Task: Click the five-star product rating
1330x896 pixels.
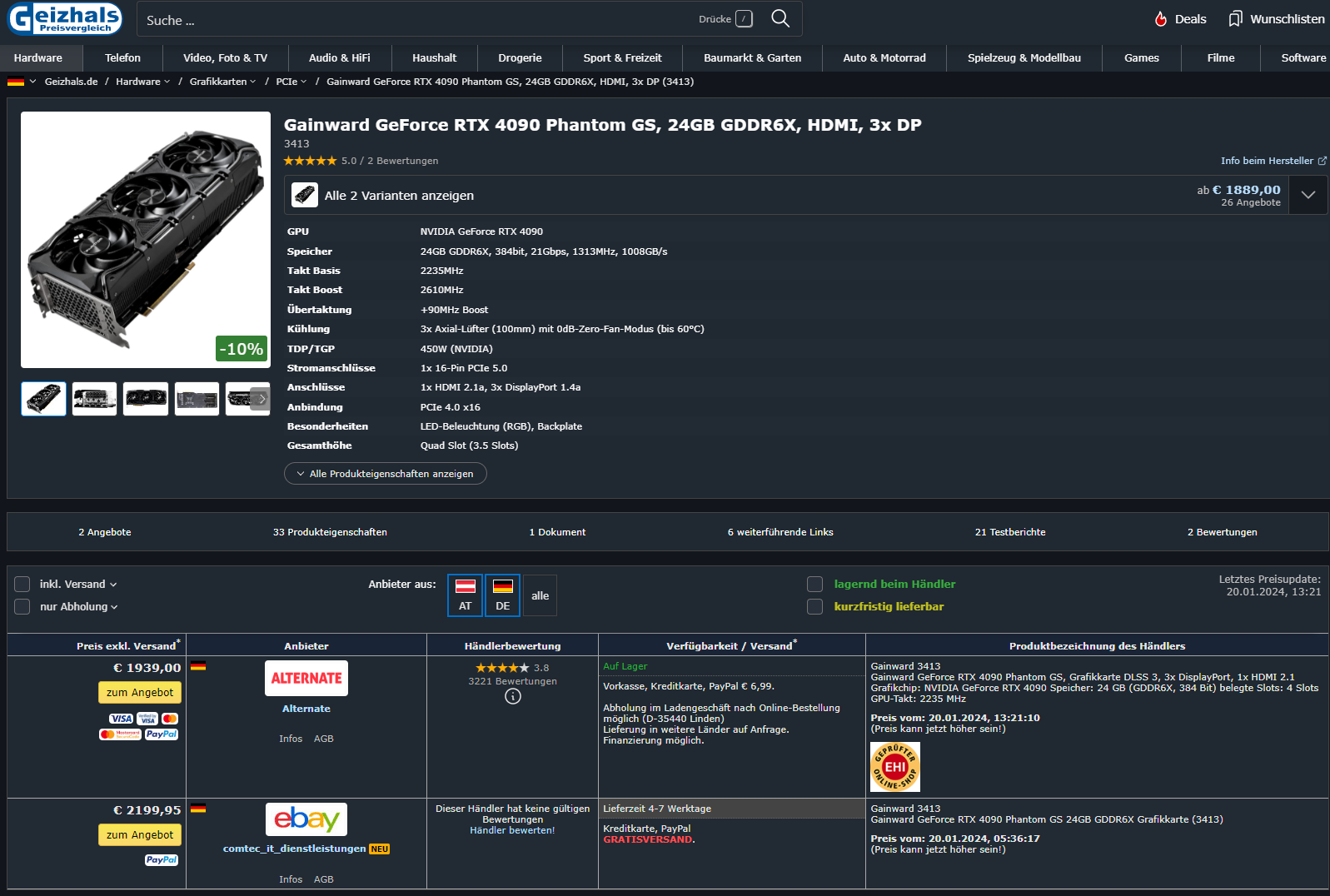Action: 310,161
